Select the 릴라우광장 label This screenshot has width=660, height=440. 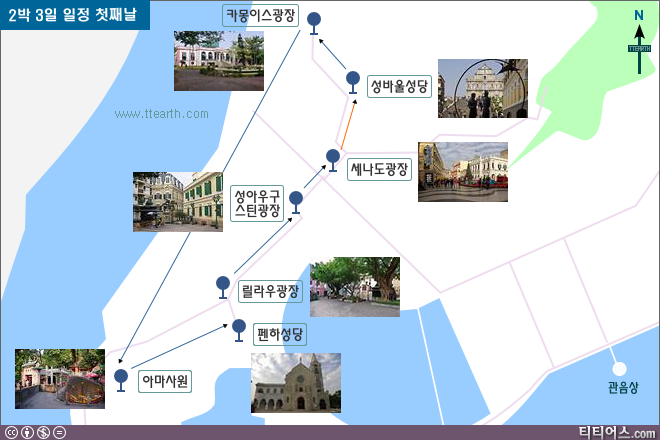click(270, 291)
